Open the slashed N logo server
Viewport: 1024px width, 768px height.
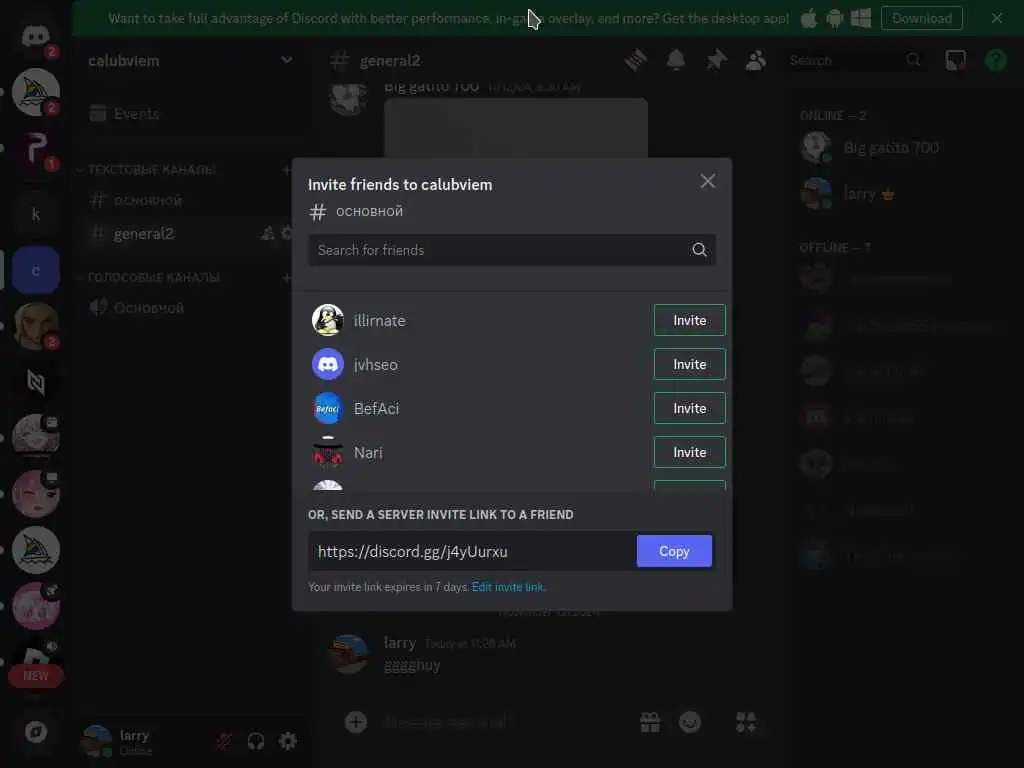35,382
